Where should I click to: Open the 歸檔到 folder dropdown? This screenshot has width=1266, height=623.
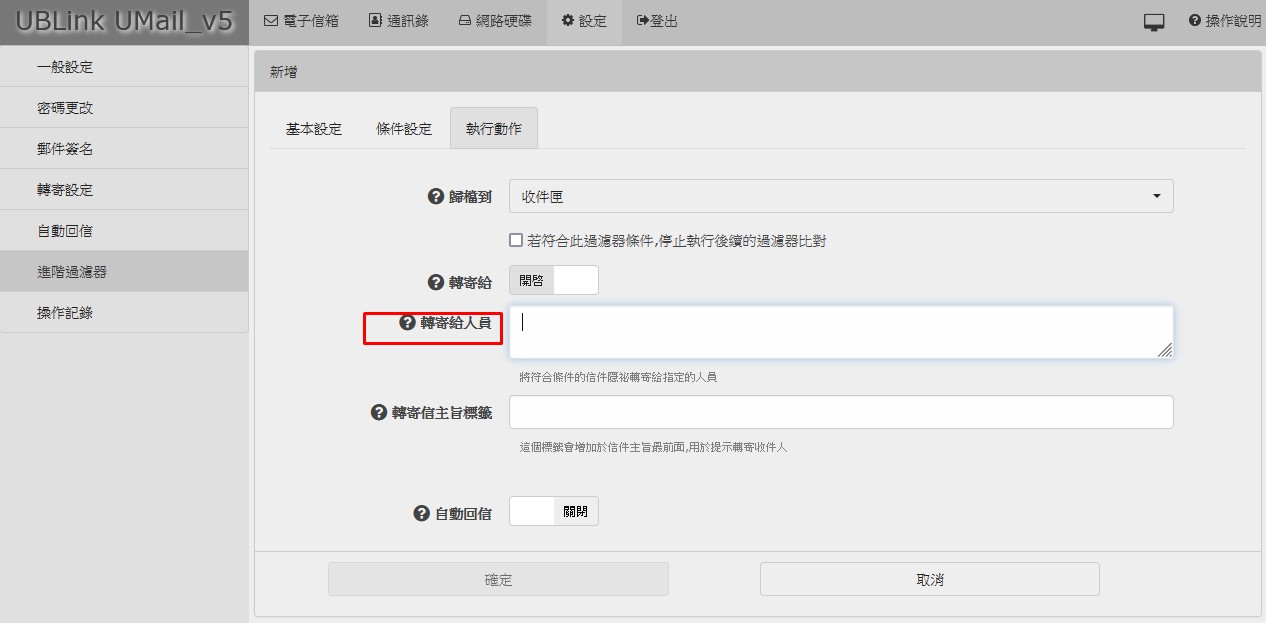click(x=840, y=197)
